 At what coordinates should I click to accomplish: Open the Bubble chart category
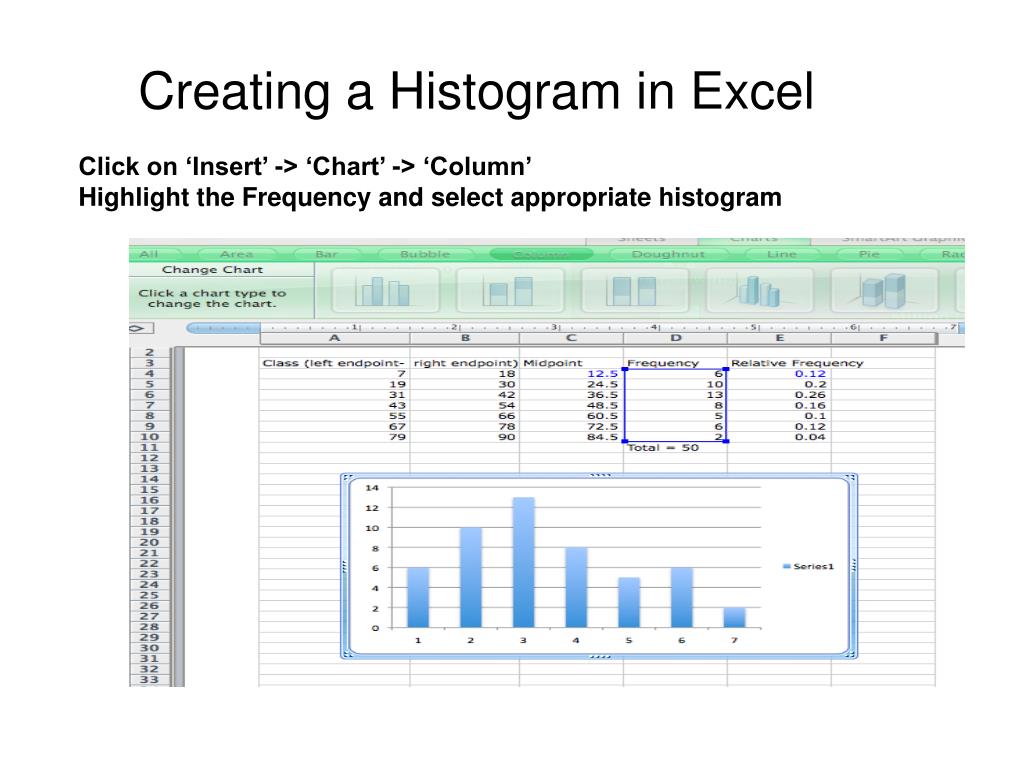[425, 255]
